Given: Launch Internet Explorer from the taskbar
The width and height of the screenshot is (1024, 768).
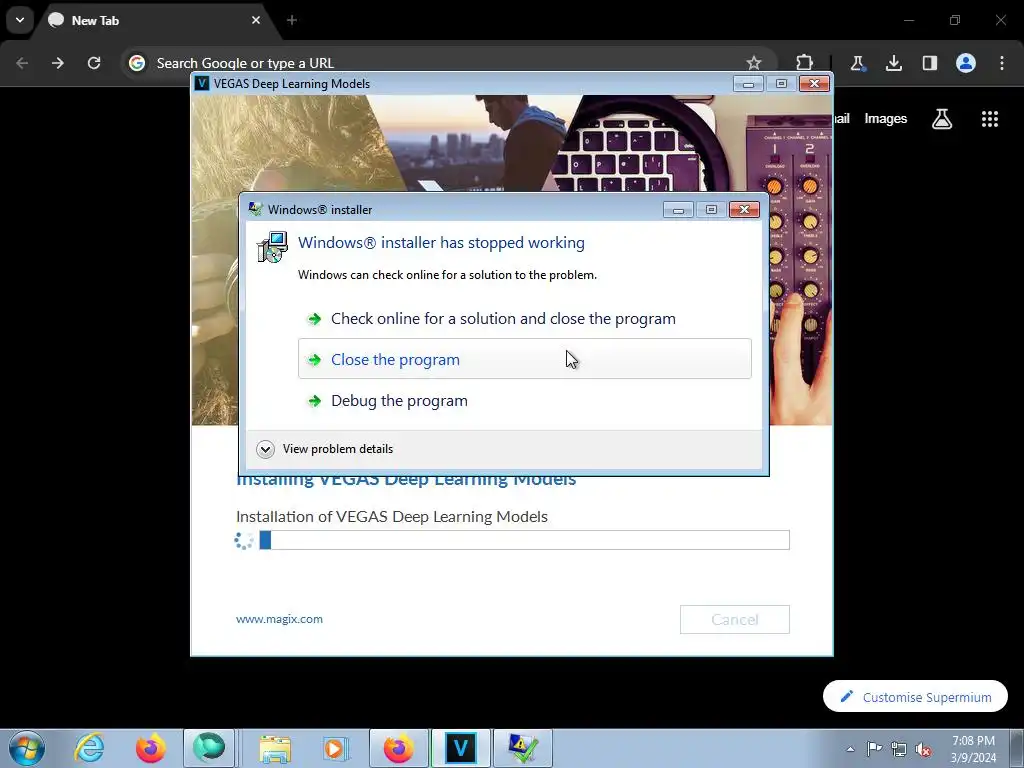Looking at the screenshot, I should (89, 748).
